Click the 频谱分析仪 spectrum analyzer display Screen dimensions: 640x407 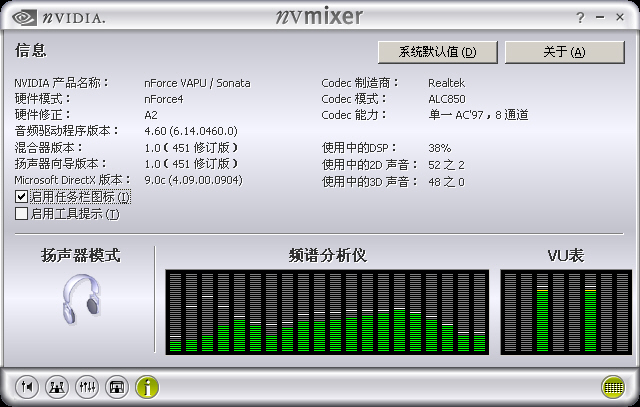(327, 310)
